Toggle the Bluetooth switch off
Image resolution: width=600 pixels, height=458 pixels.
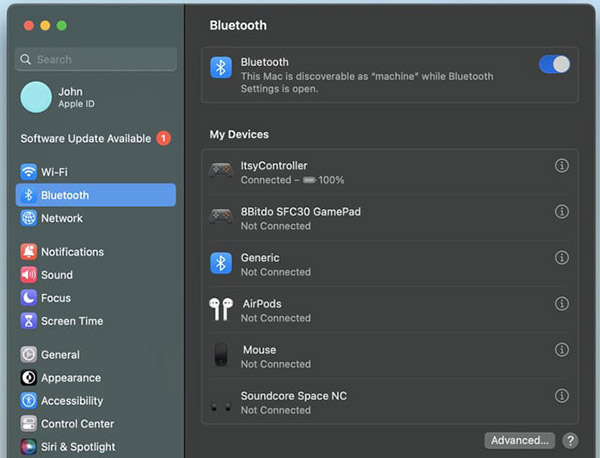554,65
